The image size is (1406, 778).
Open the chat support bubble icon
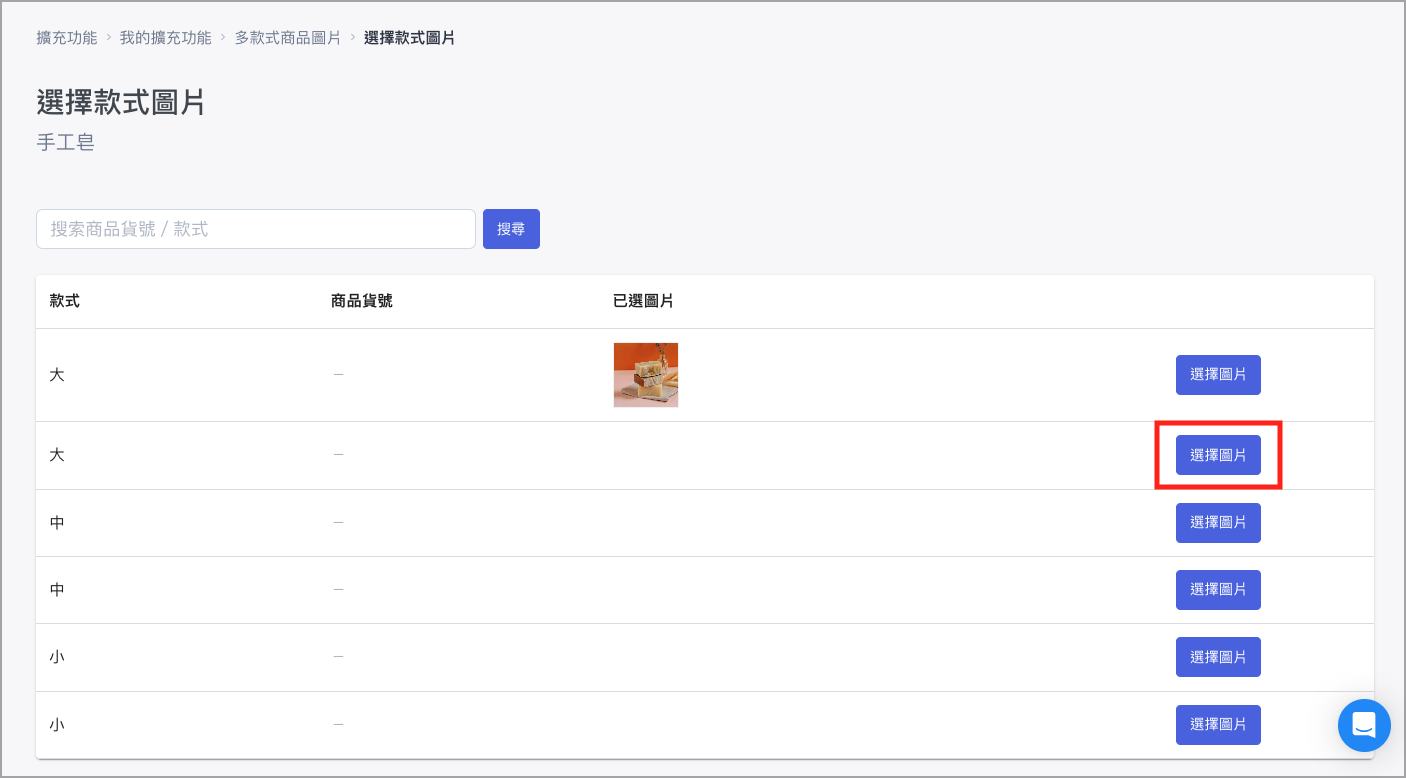(x=1364, y=725)
